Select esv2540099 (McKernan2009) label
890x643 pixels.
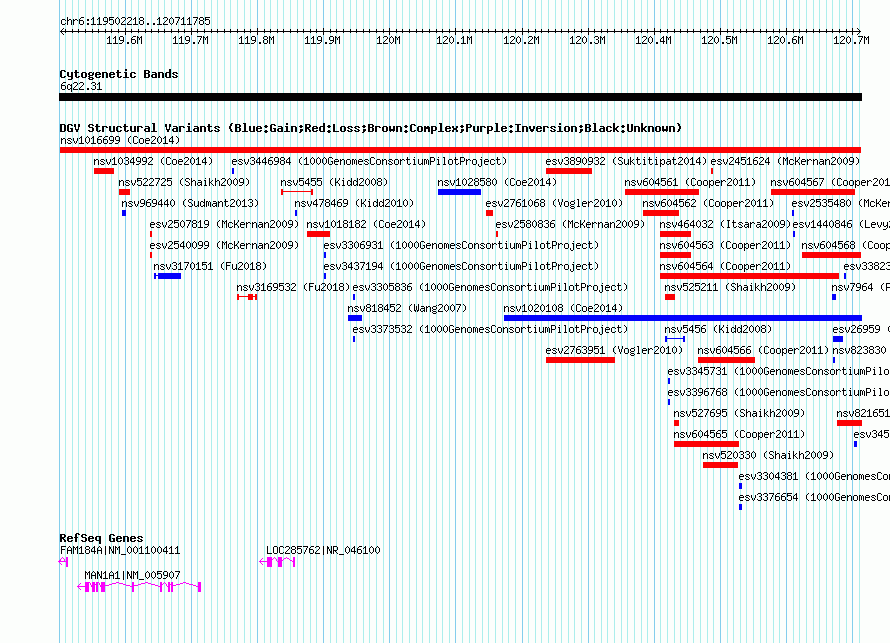224,245
